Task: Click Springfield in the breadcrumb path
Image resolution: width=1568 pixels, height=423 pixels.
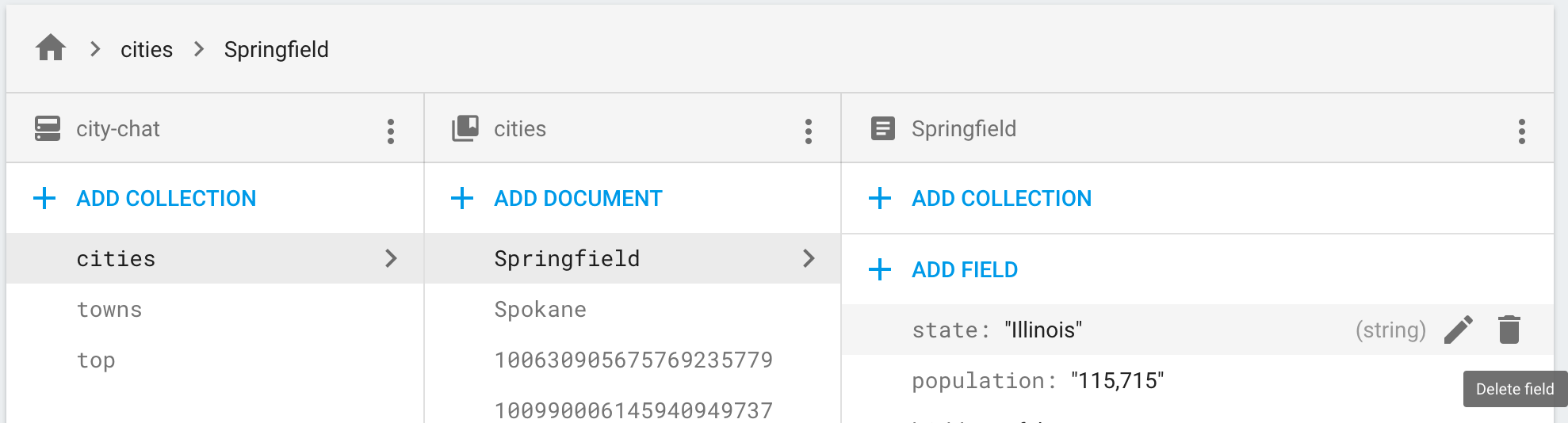Action: [x=276, y=49]
